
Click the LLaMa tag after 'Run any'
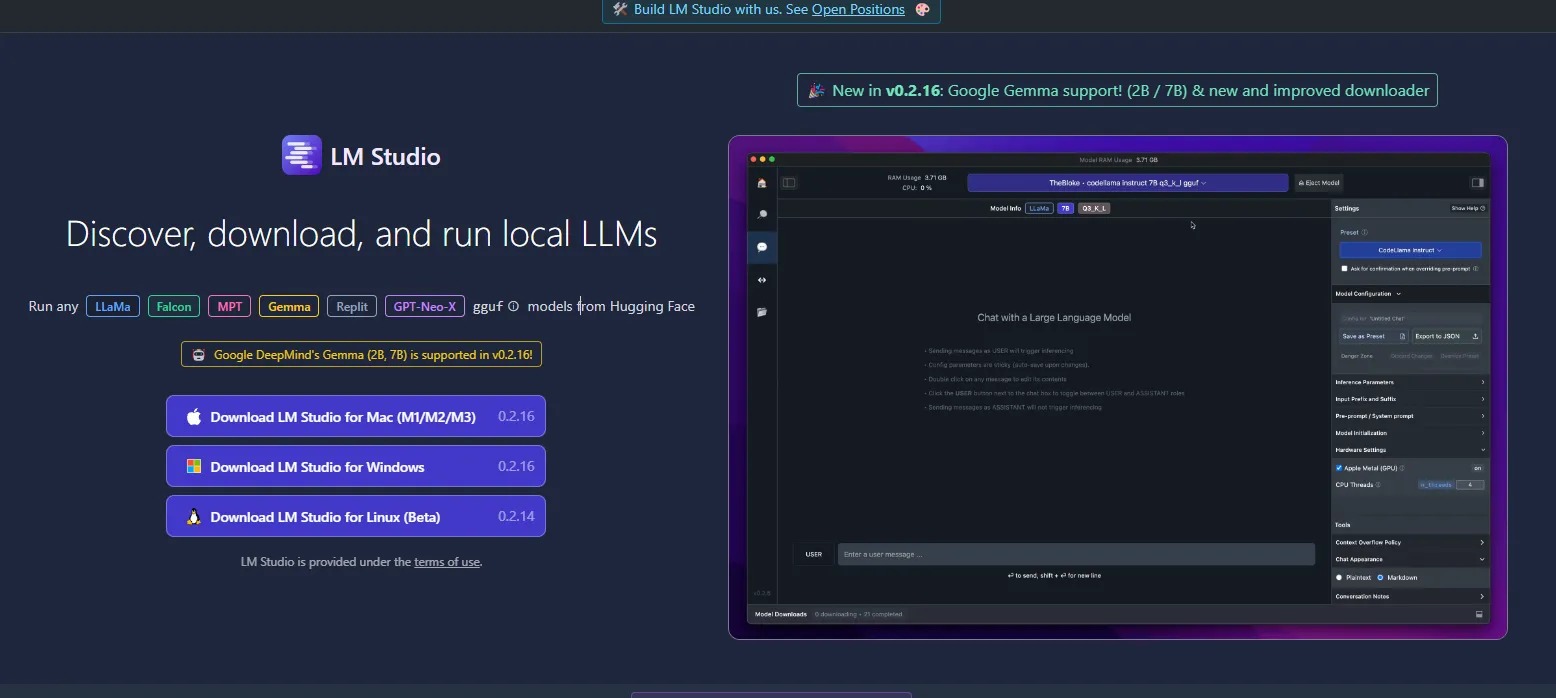[113, 307]
